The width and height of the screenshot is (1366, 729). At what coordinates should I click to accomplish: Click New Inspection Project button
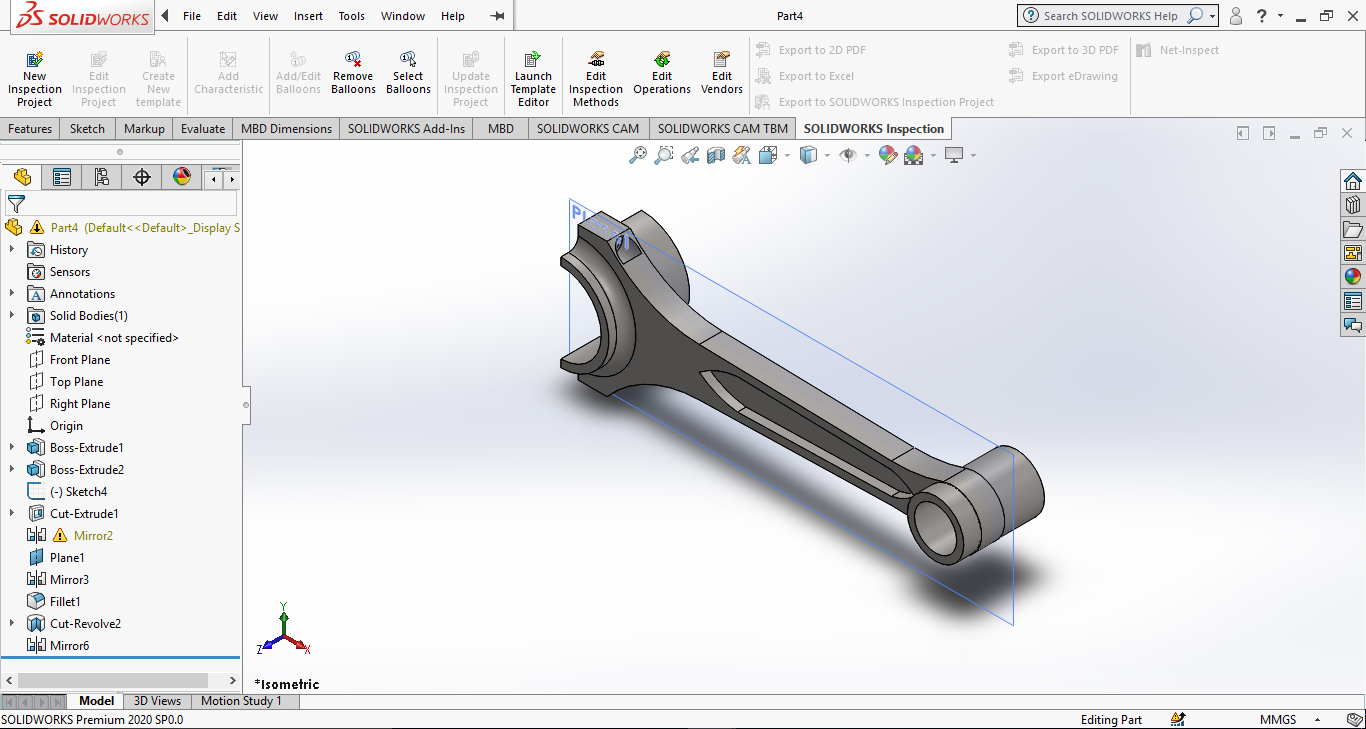[34, 78]
